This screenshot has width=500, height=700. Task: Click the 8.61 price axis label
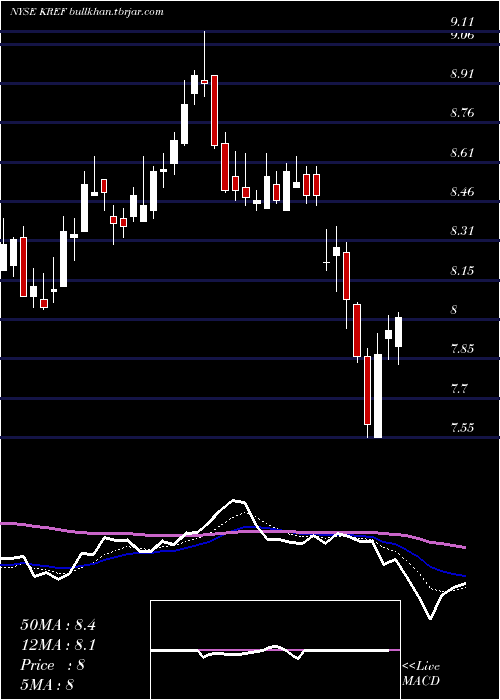tap(462, 153)
